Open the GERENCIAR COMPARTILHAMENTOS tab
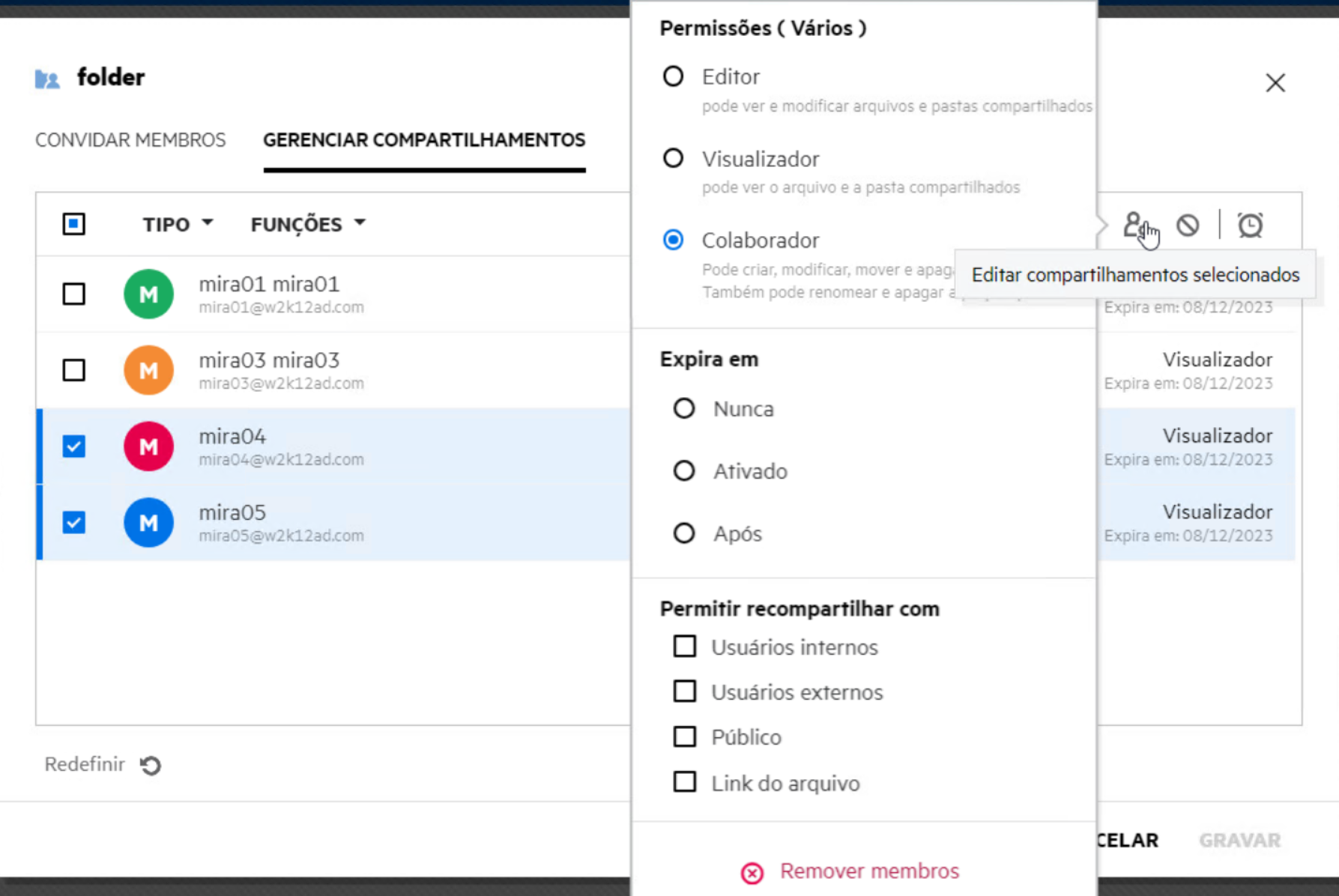Screen dimensions: 1339x896 tap(424, 140)
